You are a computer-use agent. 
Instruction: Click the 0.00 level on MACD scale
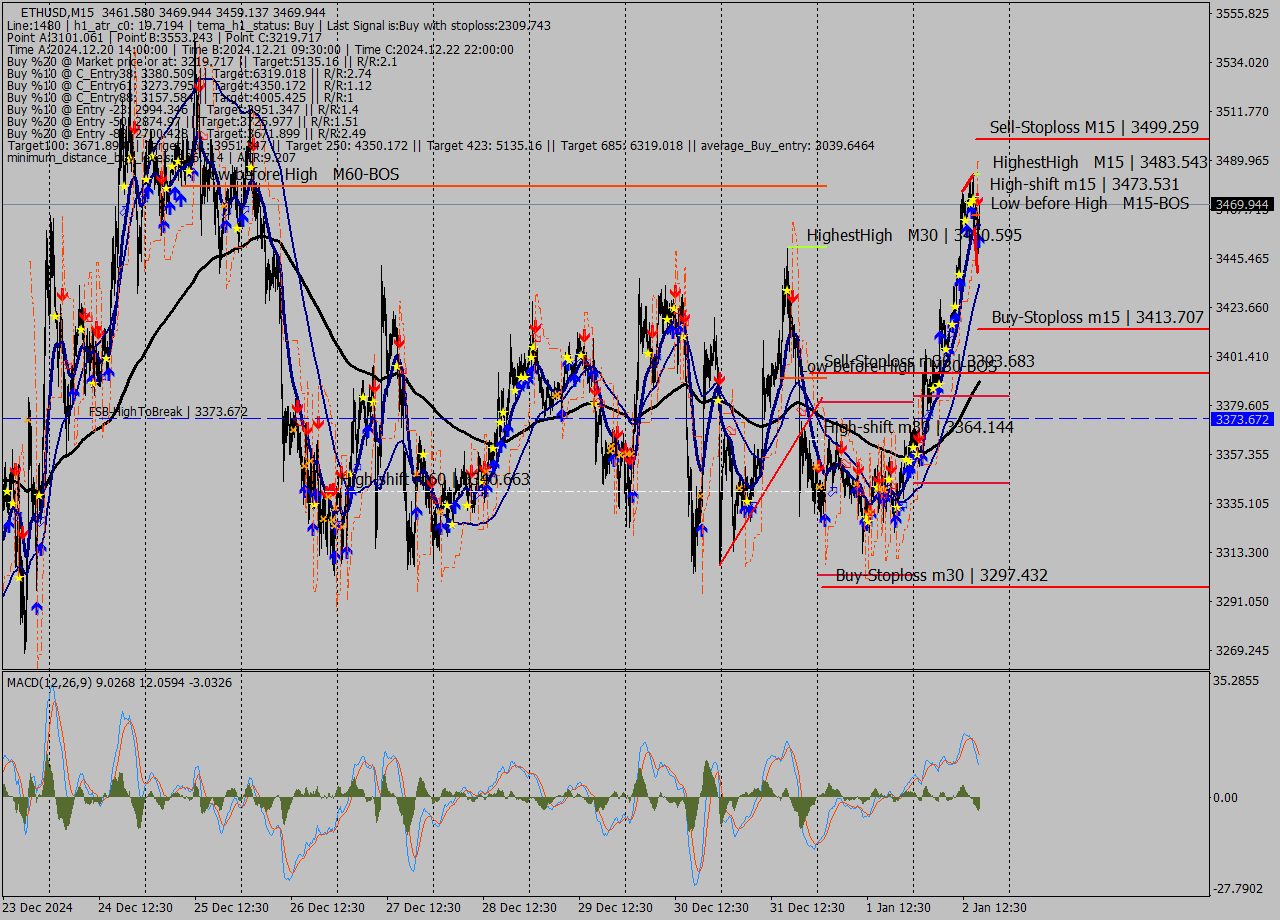point(1225,798)
